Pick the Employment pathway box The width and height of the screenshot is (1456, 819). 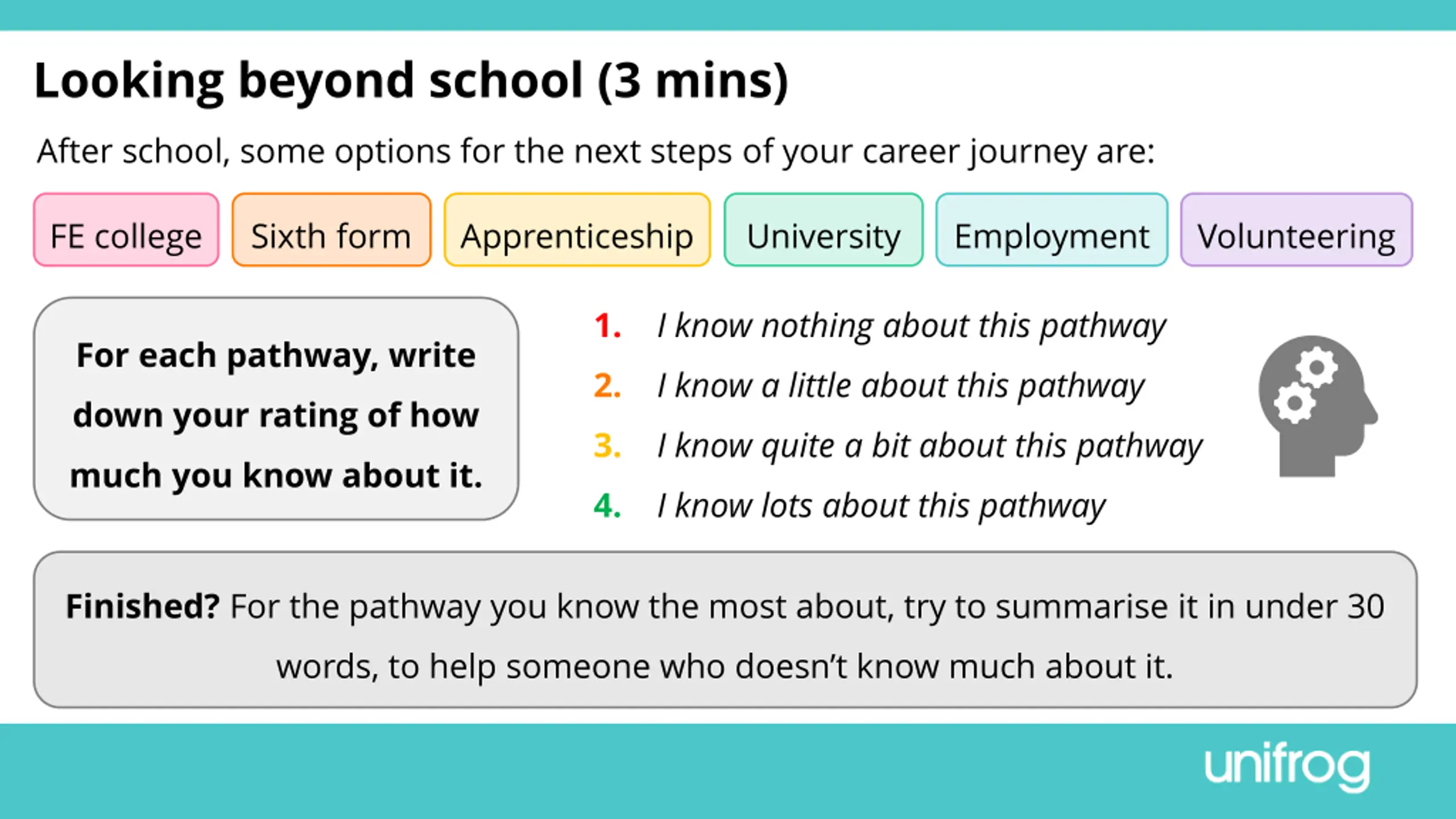click(1052, 230)
